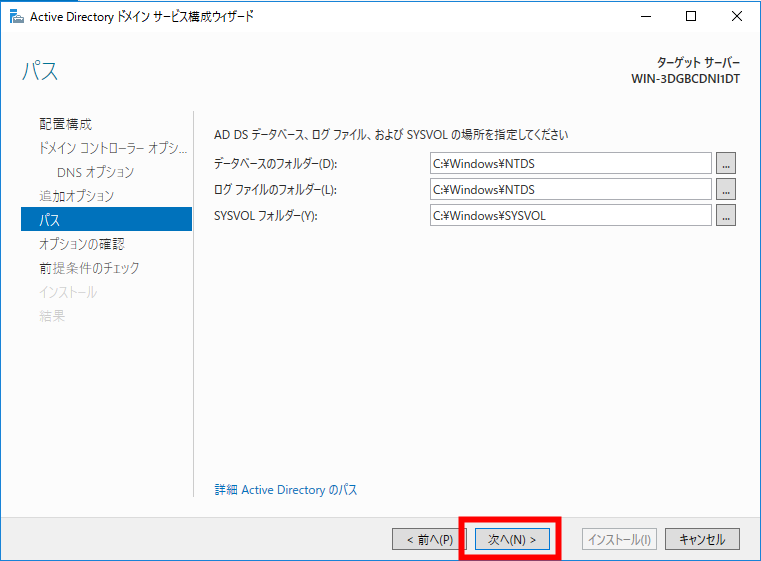Screen dimensions: 761x561
Task: Click the 次へ(N) > button
Action: [512, 539]
